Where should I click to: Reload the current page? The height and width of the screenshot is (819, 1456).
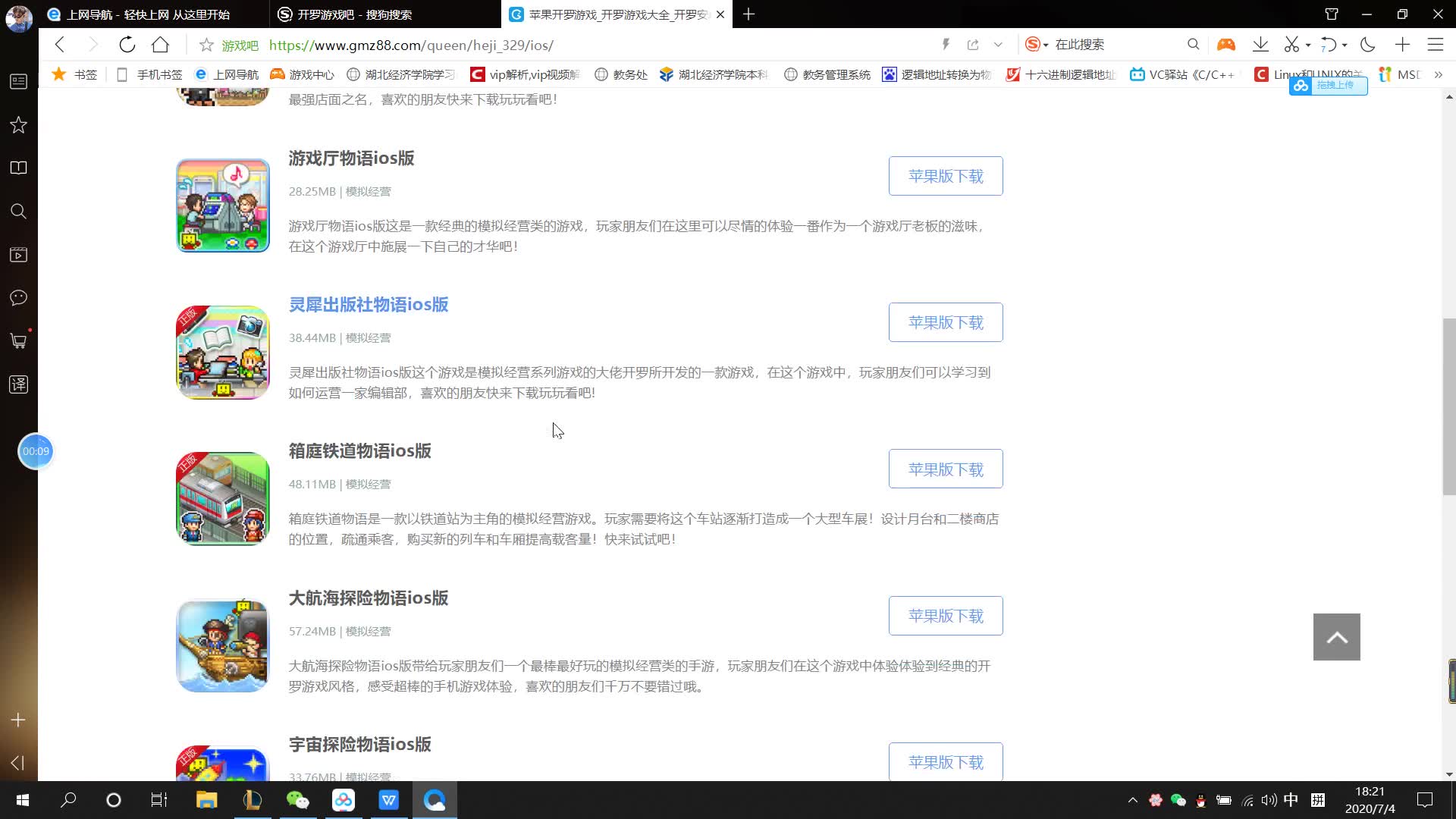(127, 45)
